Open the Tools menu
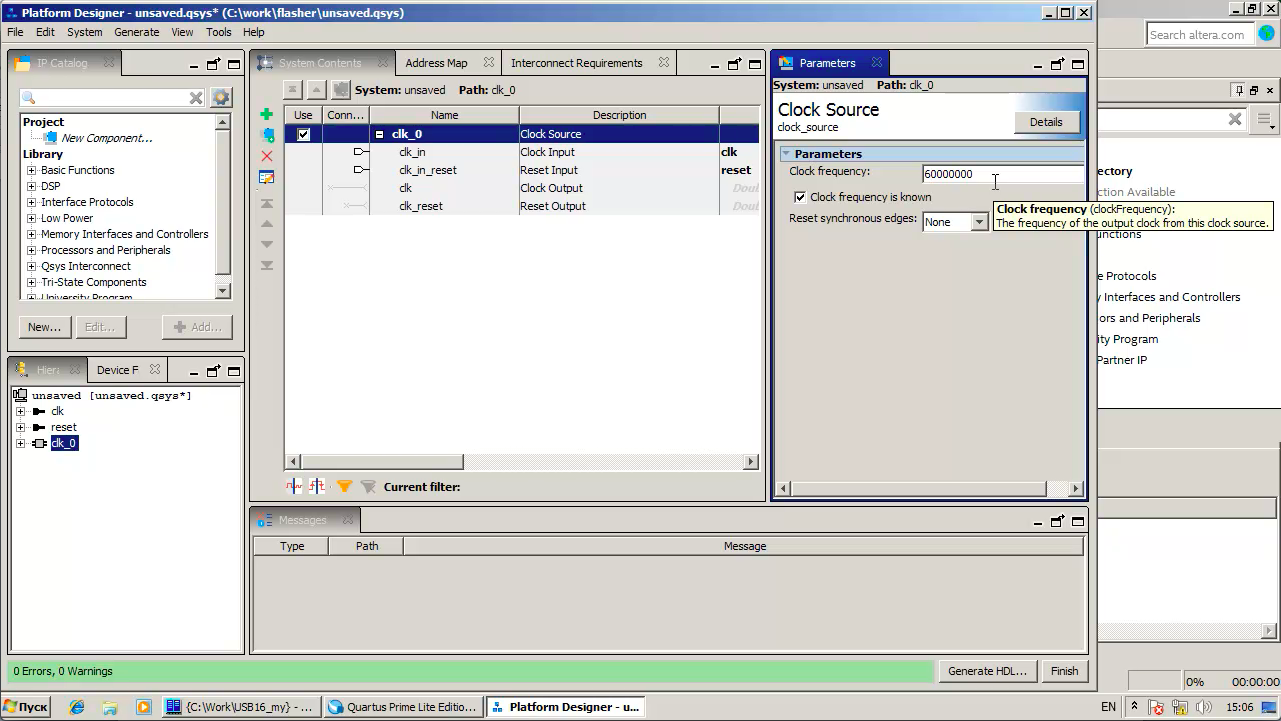 pyautogui.click(x=219, y=32)
